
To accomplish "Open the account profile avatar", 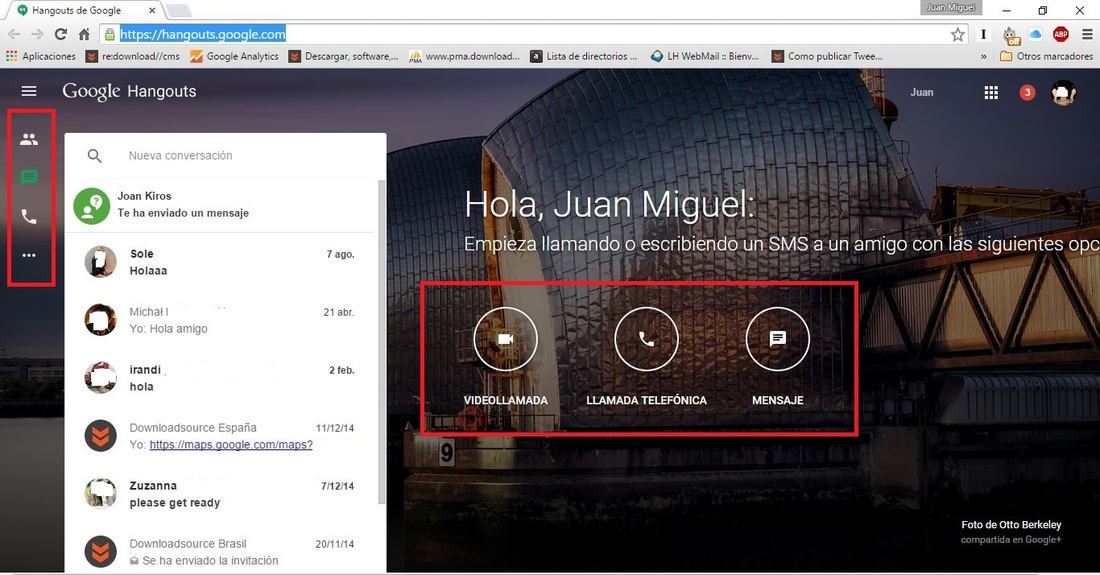I will coord(1064,93).
